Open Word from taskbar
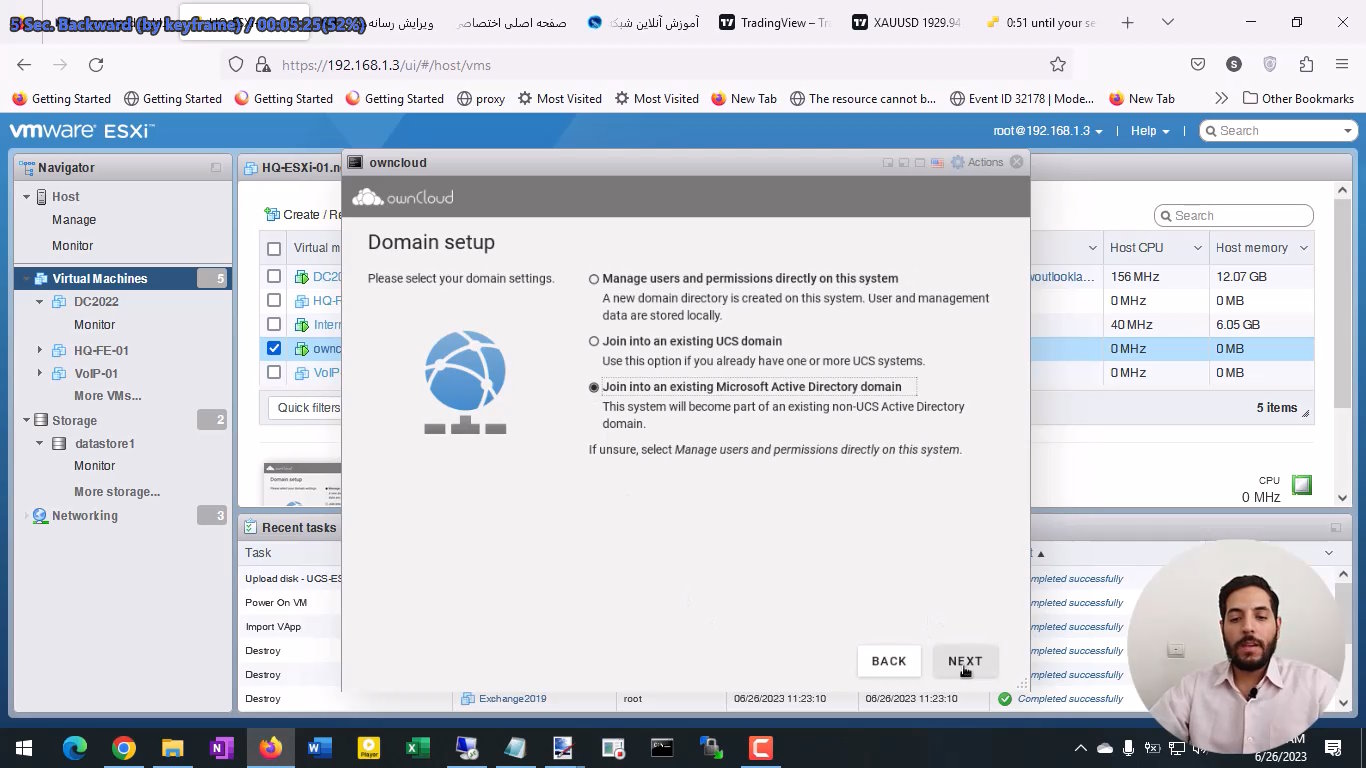The image size is (1366, 768). pyautogui.click(x=319, y=748)
